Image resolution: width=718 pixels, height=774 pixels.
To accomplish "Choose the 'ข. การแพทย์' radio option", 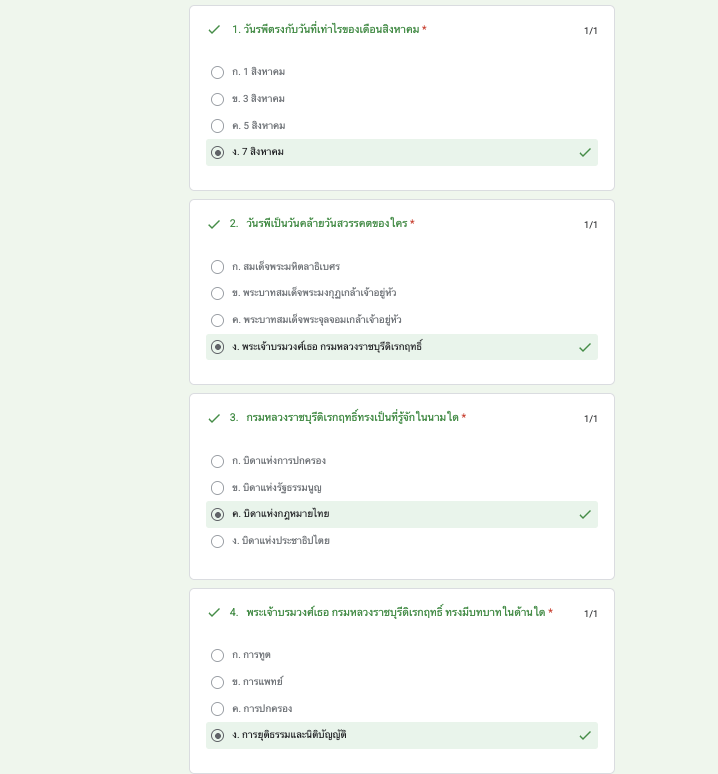I will (x=218, y=682).
